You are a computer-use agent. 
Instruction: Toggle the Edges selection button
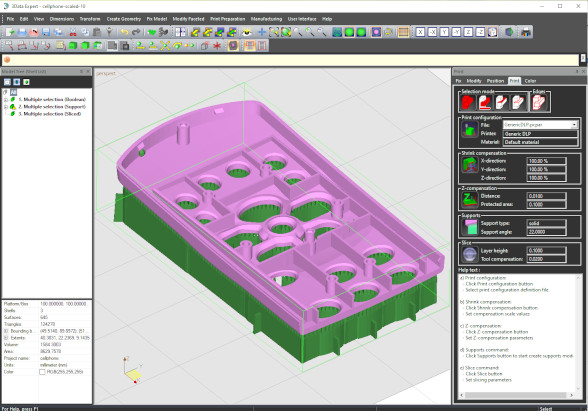[539, 102]
